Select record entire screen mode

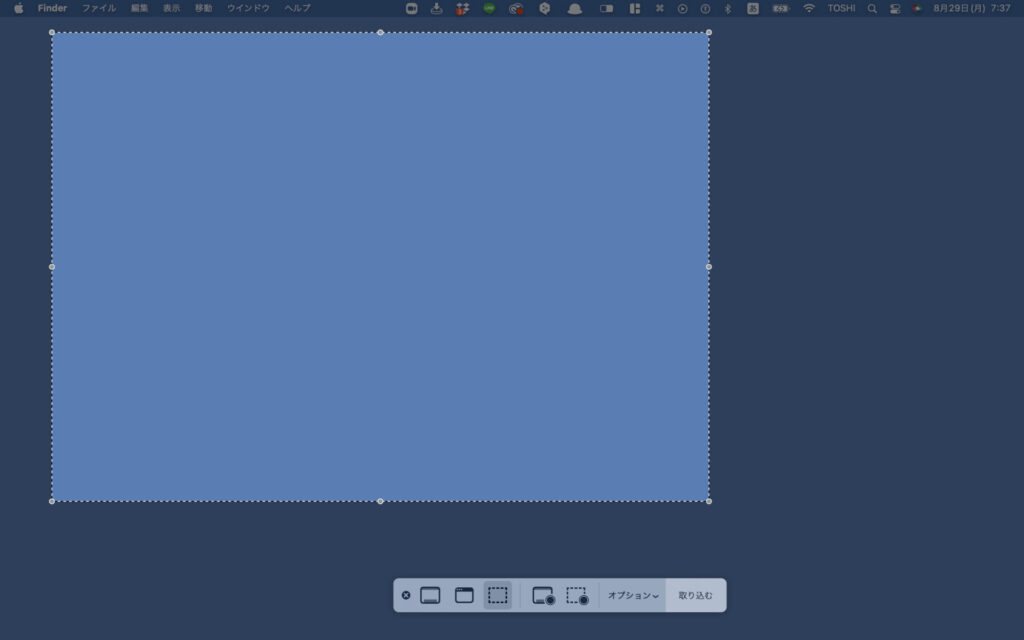tap(543, 595)
